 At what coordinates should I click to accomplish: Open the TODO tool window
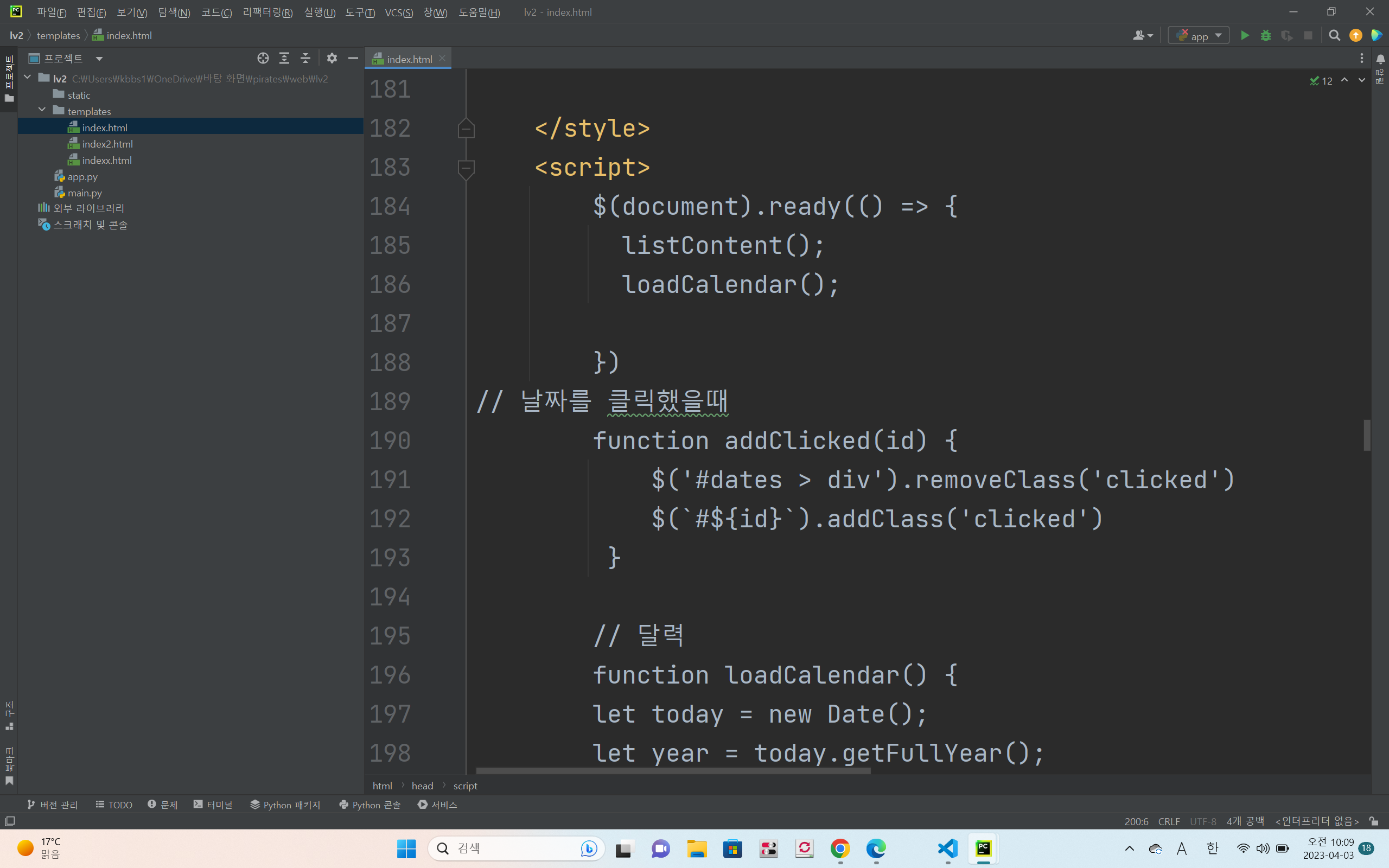pyautogui.click(x=113, y=805)
